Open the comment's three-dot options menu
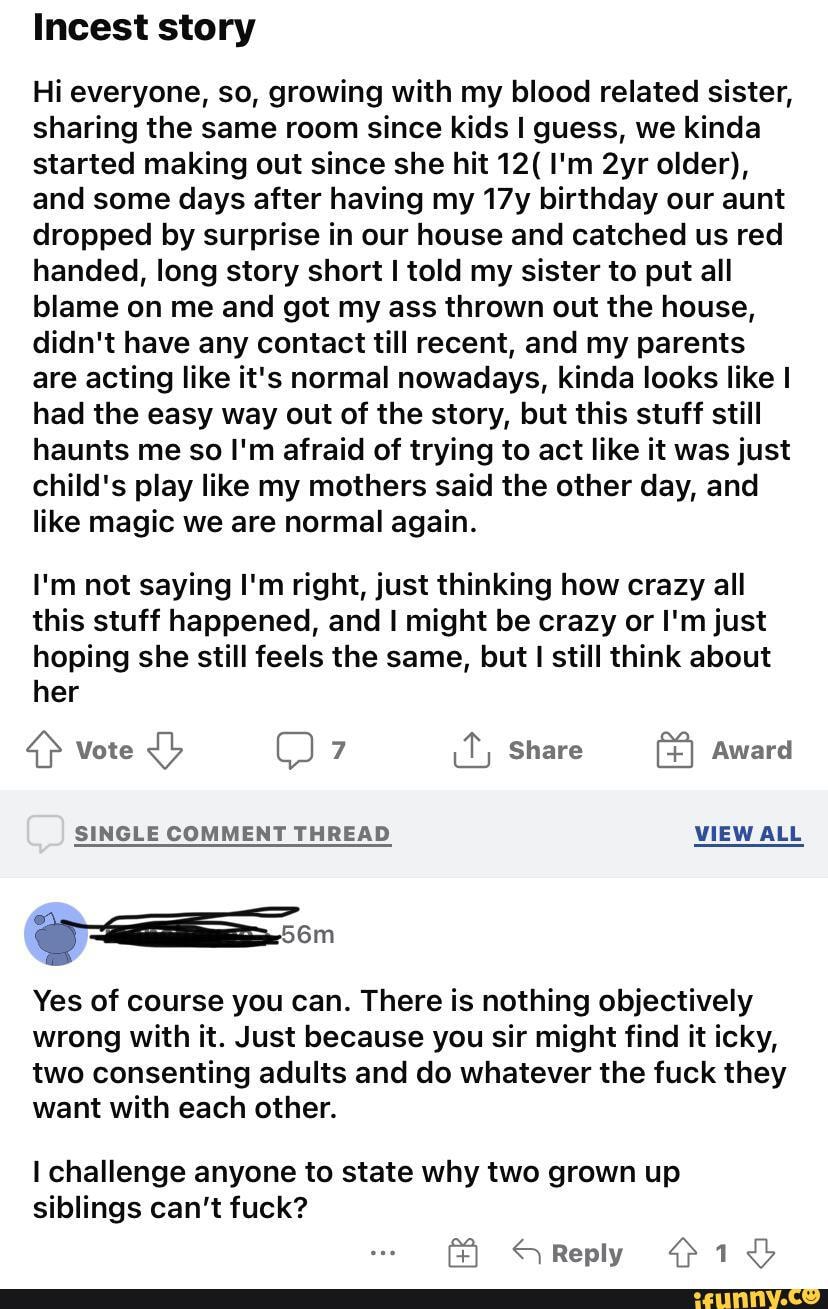The height and width of the screenshot is (1309, 828). 383,1253
